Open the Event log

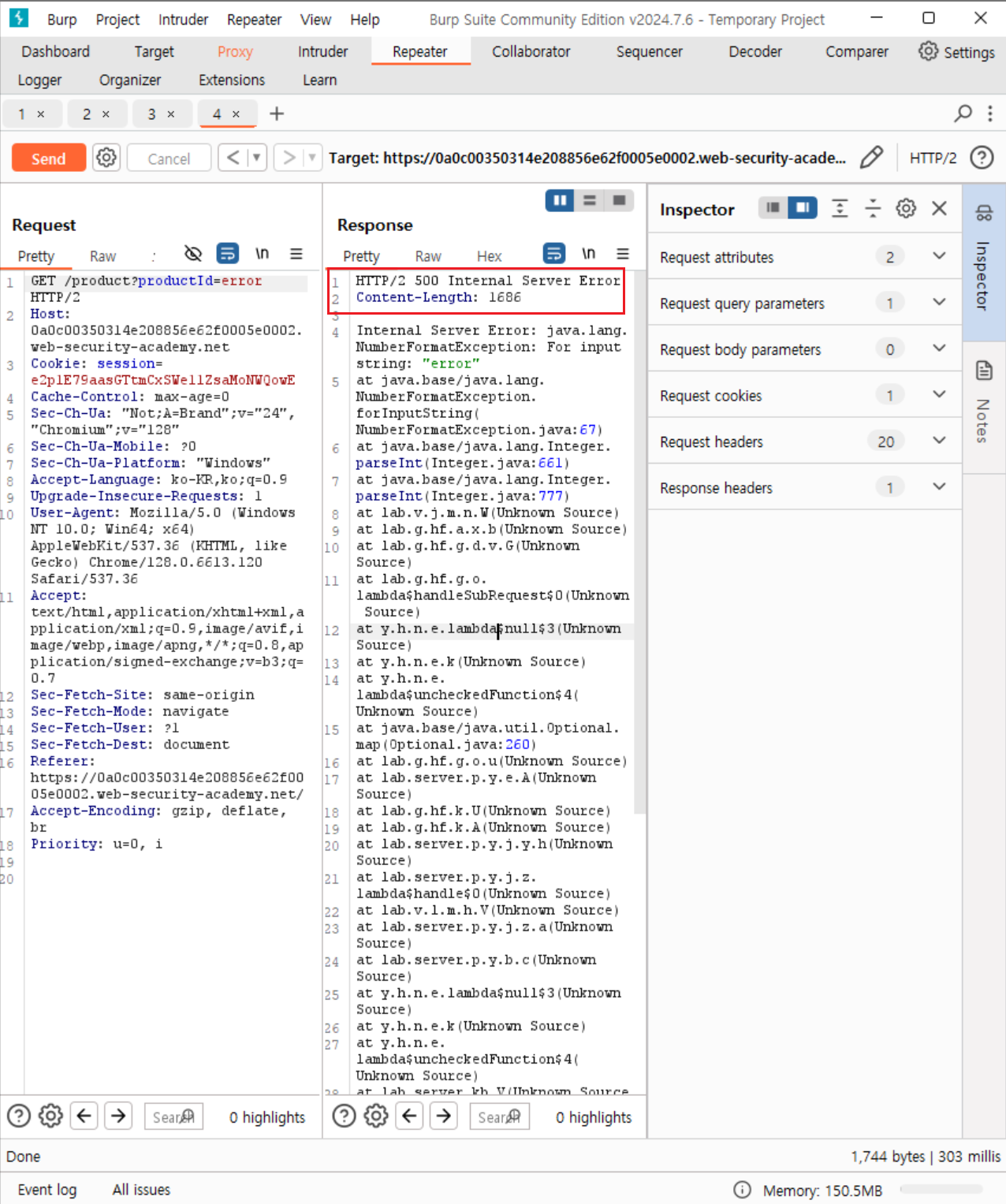[47, 1190]
